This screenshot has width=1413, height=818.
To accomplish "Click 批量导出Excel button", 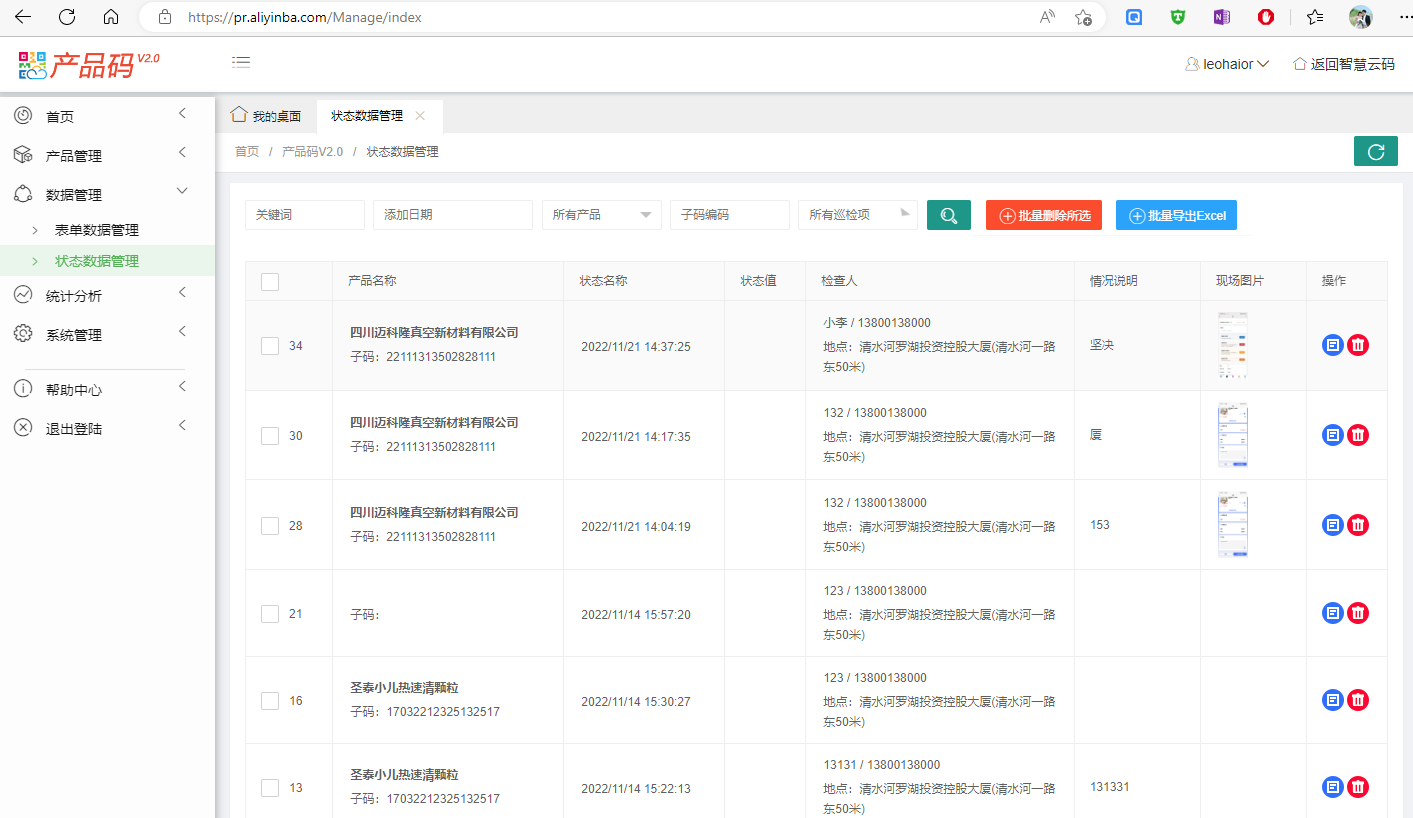I will tap(1176, 216).
